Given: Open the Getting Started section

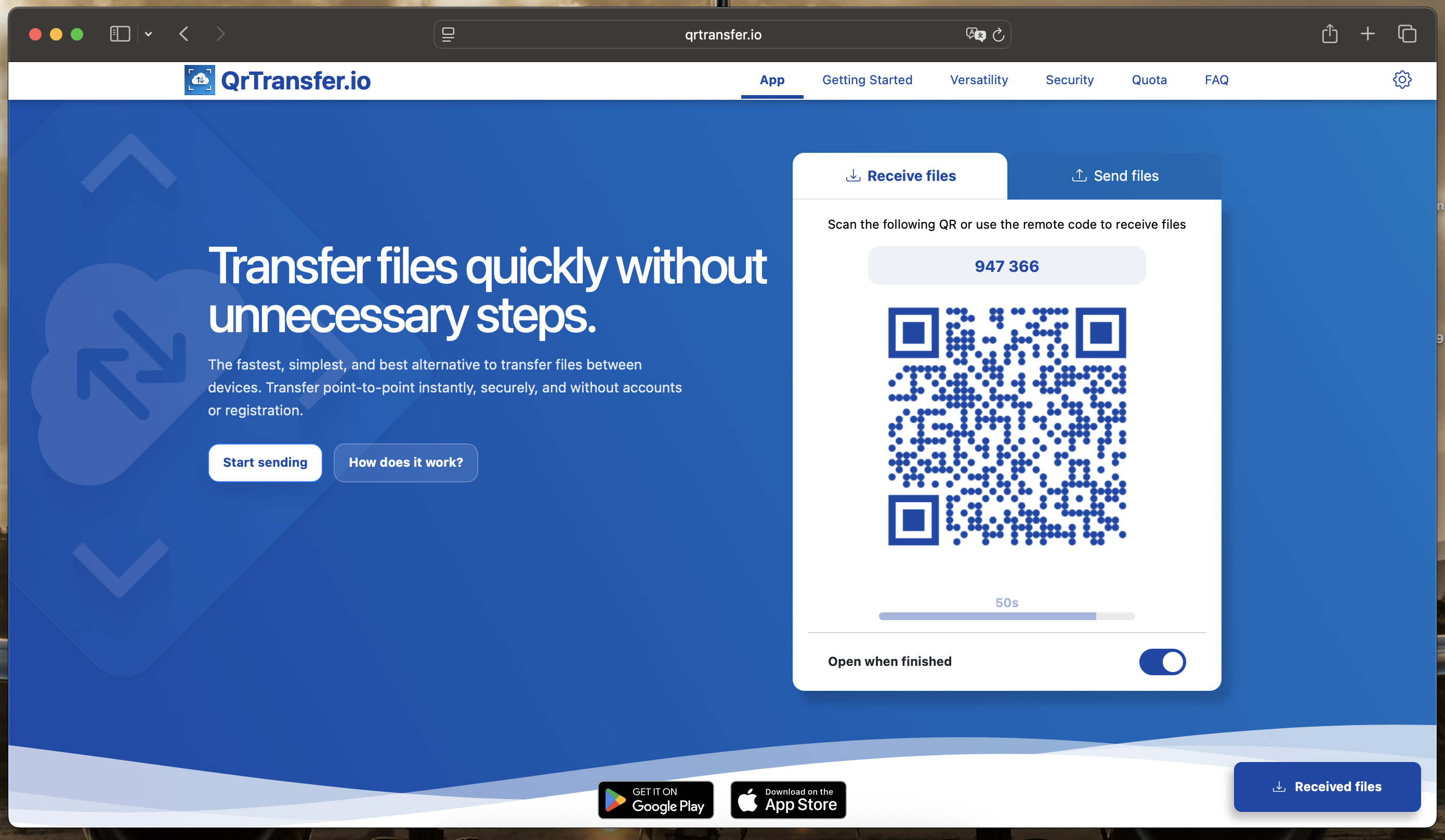Looking at the screenshot, I should point(867,80).
